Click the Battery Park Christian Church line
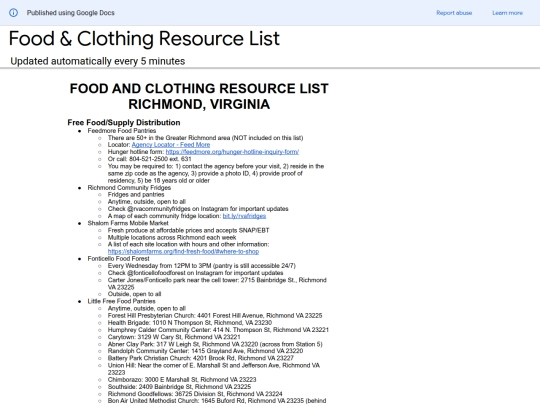 tap(200, 358)
